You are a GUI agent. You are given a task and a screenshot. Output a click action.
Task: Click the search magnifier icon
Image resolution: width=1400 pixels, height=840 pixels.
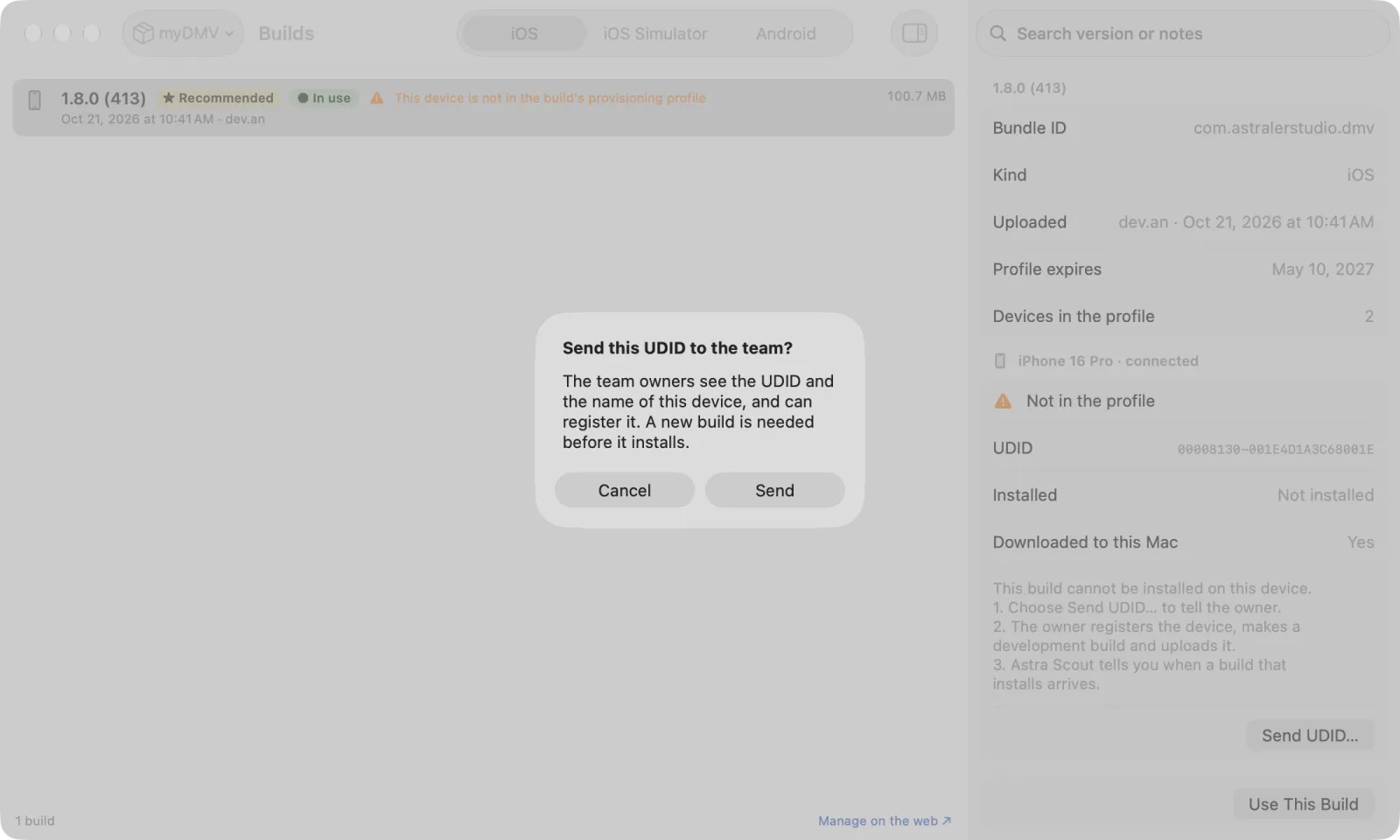(997, 33)
